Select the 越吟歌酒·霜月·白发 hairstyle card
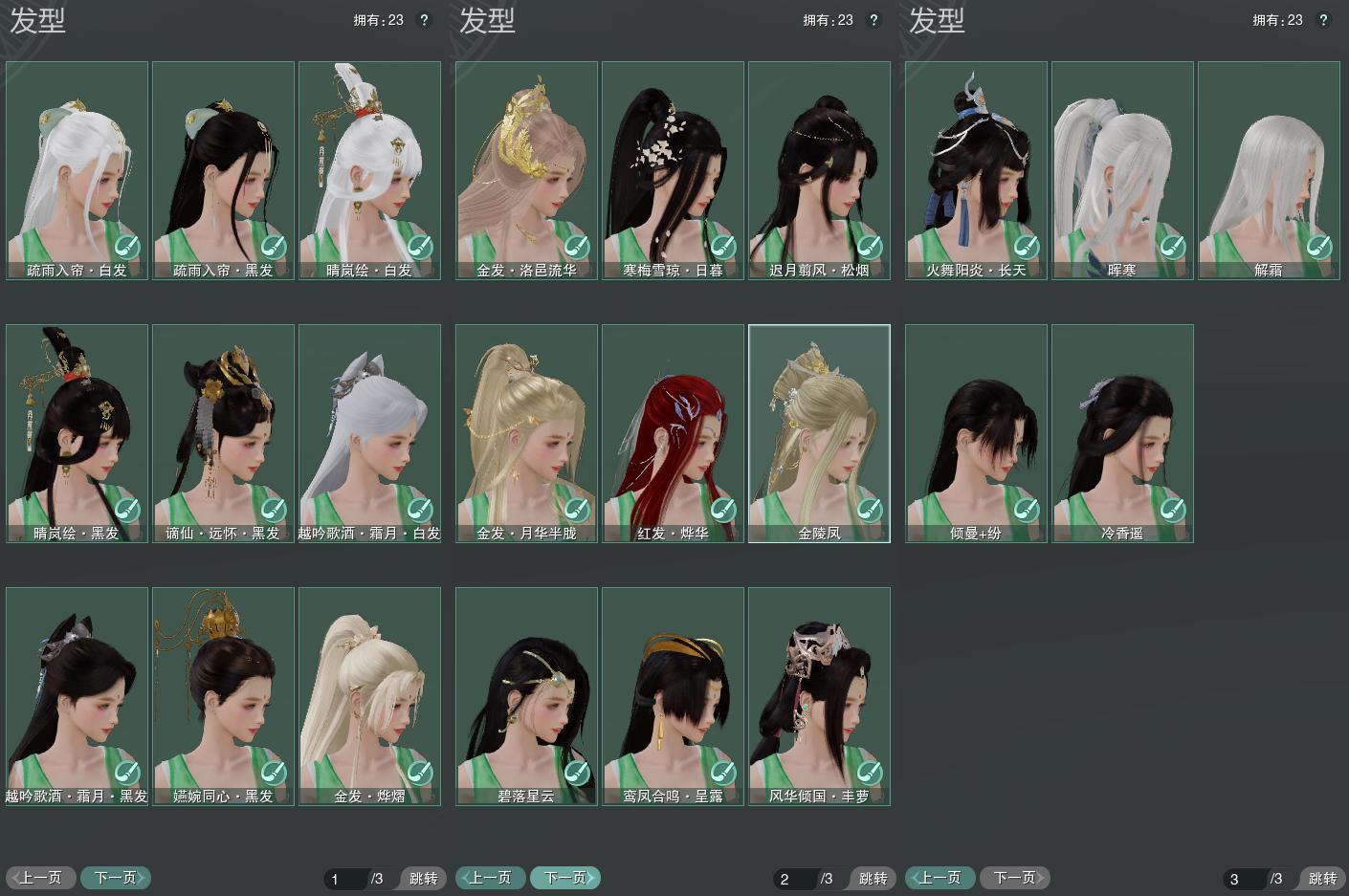This screenshot has width=1349, height=896. click(x=370, y=434)
